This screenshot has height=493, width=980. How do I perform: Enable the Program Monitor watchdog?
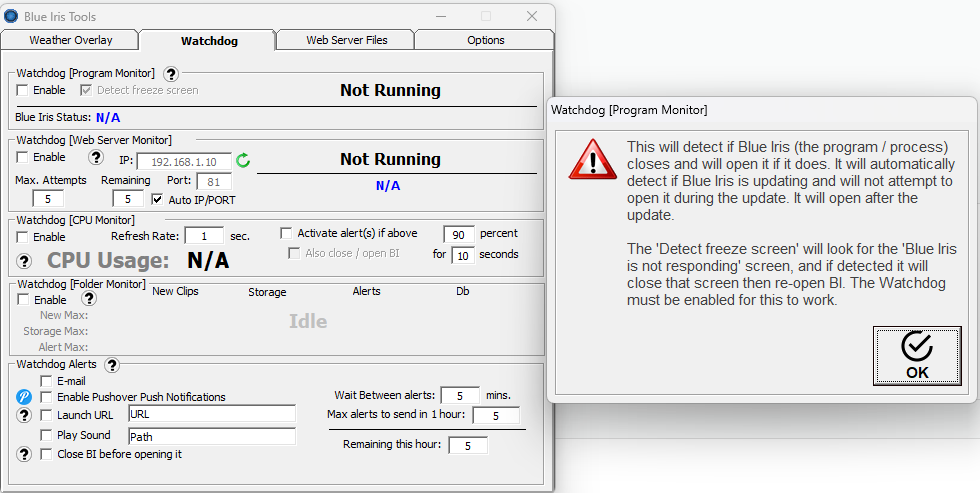tap(23, 90)
